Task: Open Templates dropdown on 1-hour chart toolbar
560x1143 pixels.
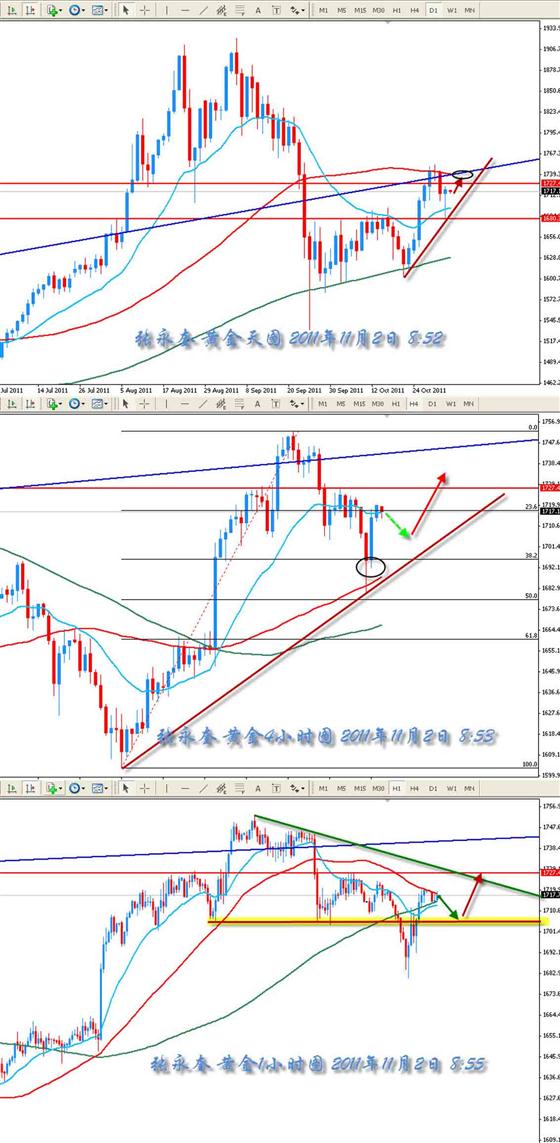Action: 100,788
